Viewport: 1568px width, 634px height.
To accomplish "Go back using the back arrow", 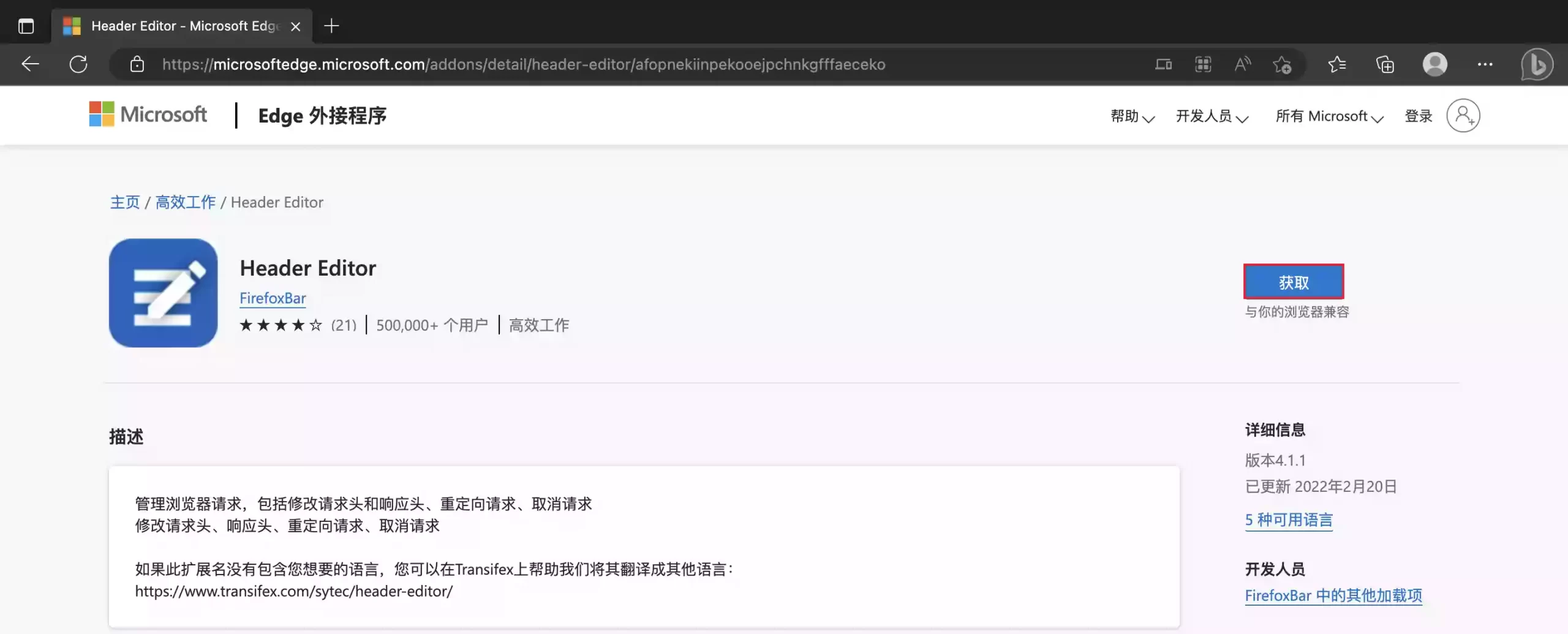I will click(x=30, y=64).
